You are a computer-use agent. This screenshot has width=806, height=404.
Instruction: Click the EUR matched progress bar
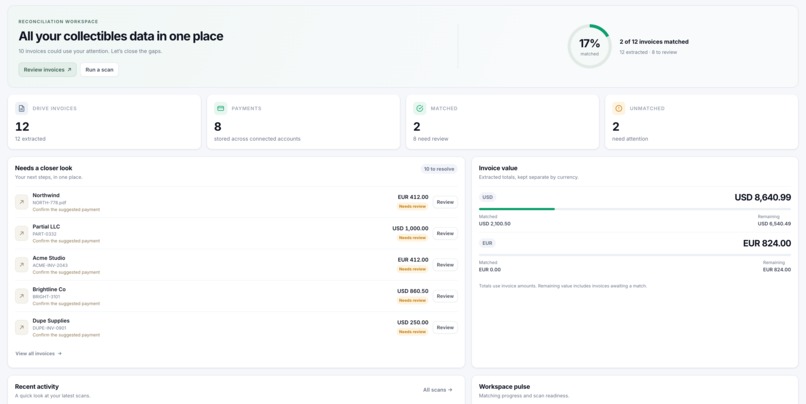(x=635, y=254)
